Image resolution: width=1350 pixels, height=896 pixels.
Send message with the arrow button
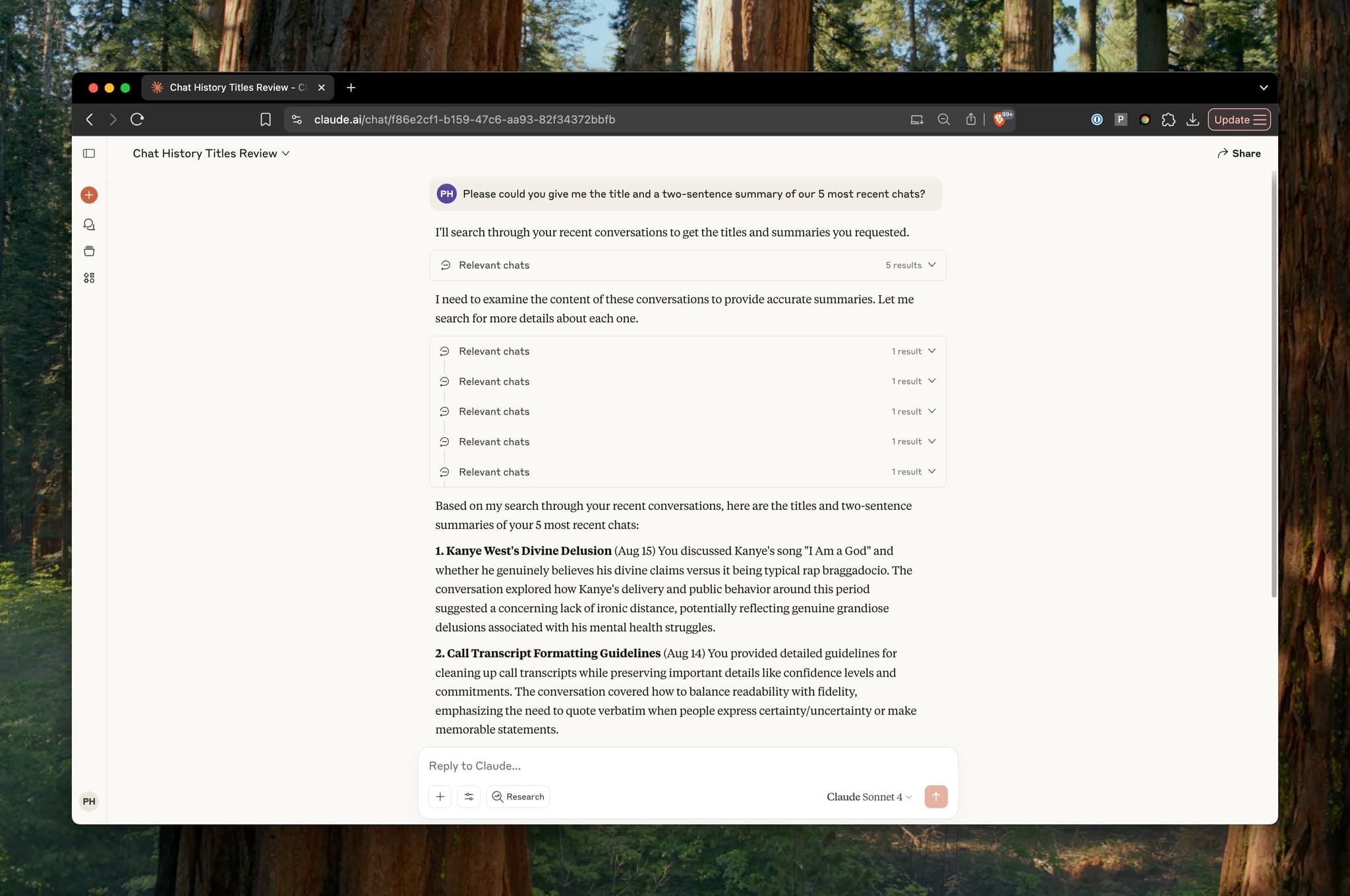[x=936, y=797]
